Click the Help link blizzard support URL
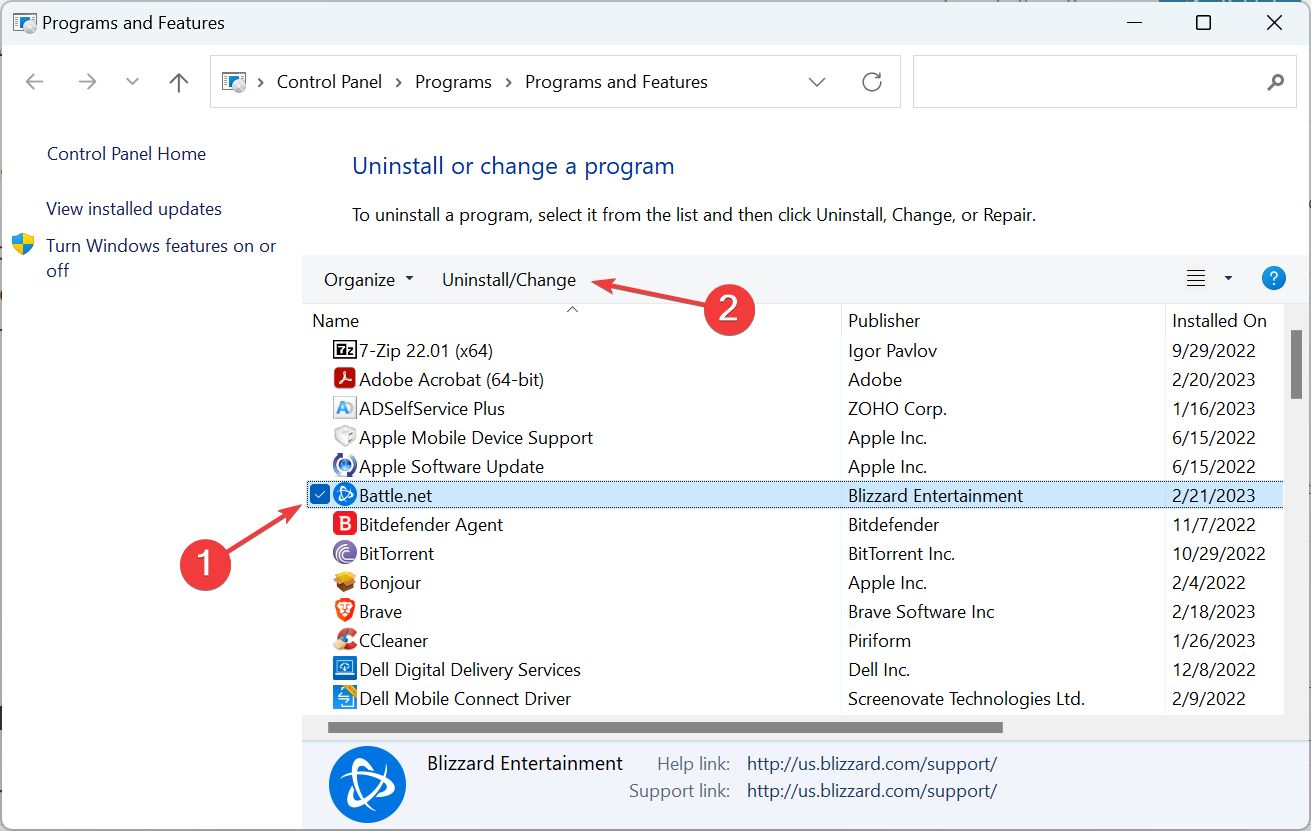This screenshot has height=831, width=1311. [872, 764]
